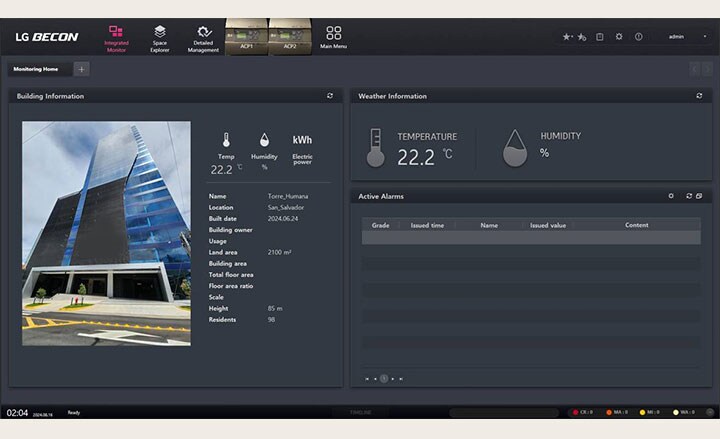Pop out the Active Alarms panel
Image resolution: width=720 pixels, height=439 pixels.
tap(699, 196)
